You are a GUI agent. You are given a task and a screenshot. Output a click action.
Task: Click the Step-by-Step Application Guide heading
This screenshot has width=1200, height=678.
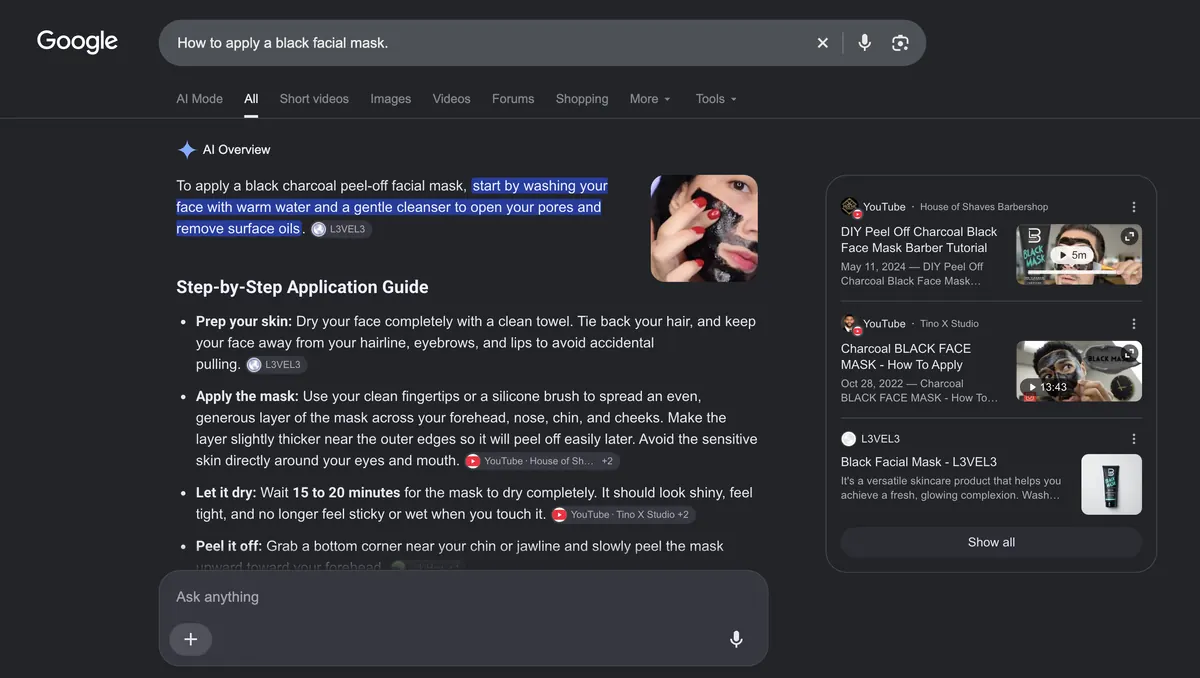click(x=302, y=287)
